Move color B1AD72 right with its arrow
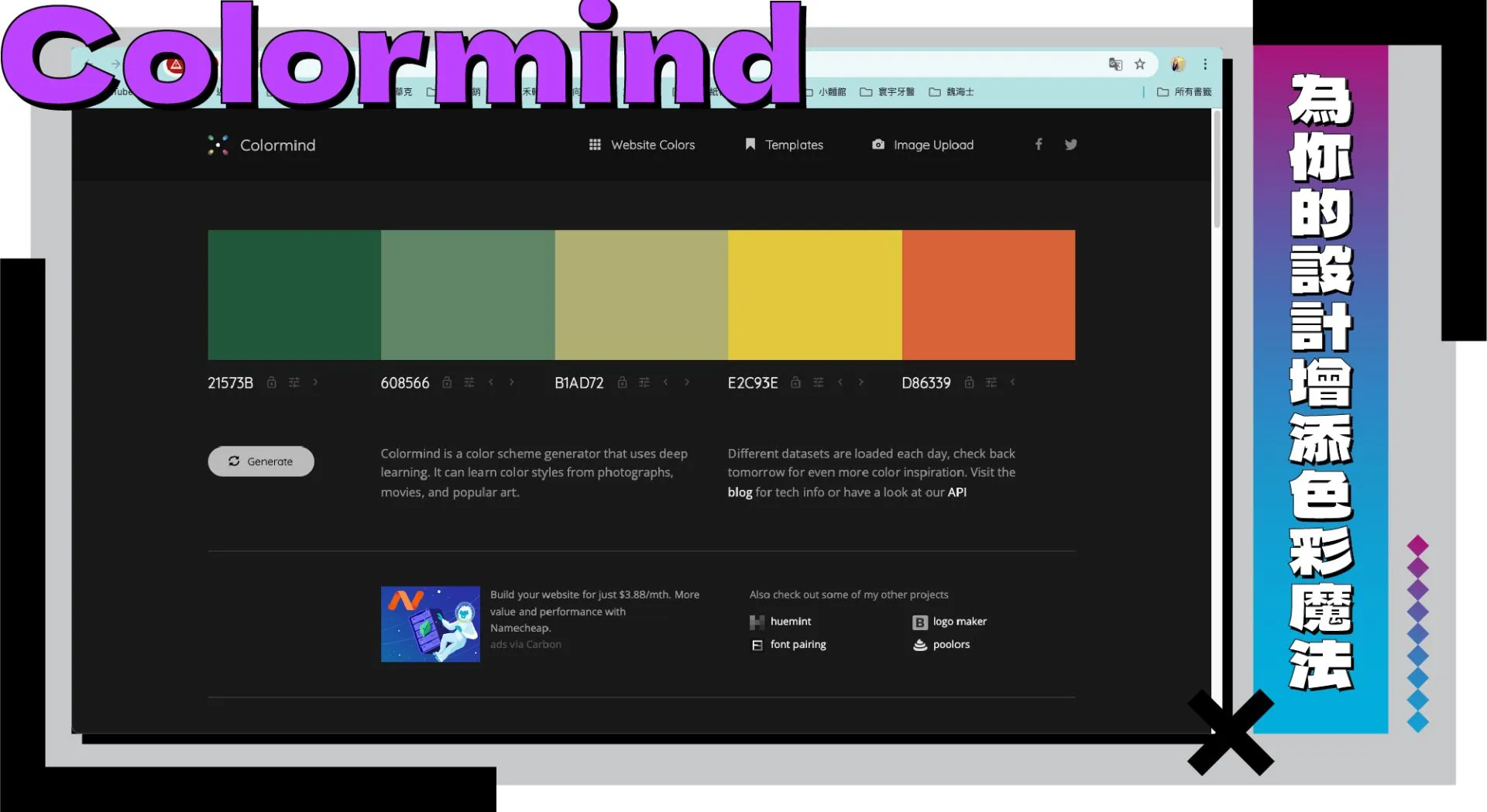Viewport: 1487px width, 812px height. pyautogui.click(x=686, y=382)
